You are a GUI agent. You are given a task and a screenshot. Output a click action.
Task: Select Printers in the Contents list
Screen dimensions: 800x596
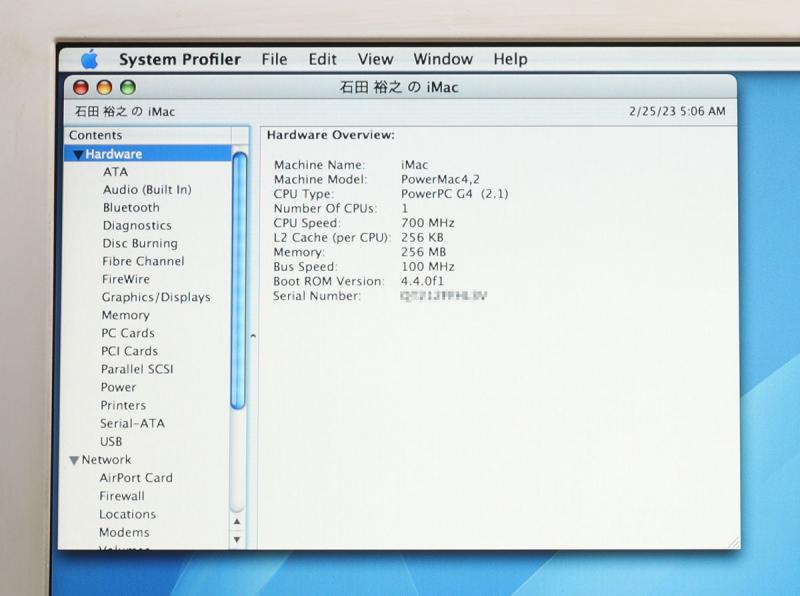[x=123, y=405]
